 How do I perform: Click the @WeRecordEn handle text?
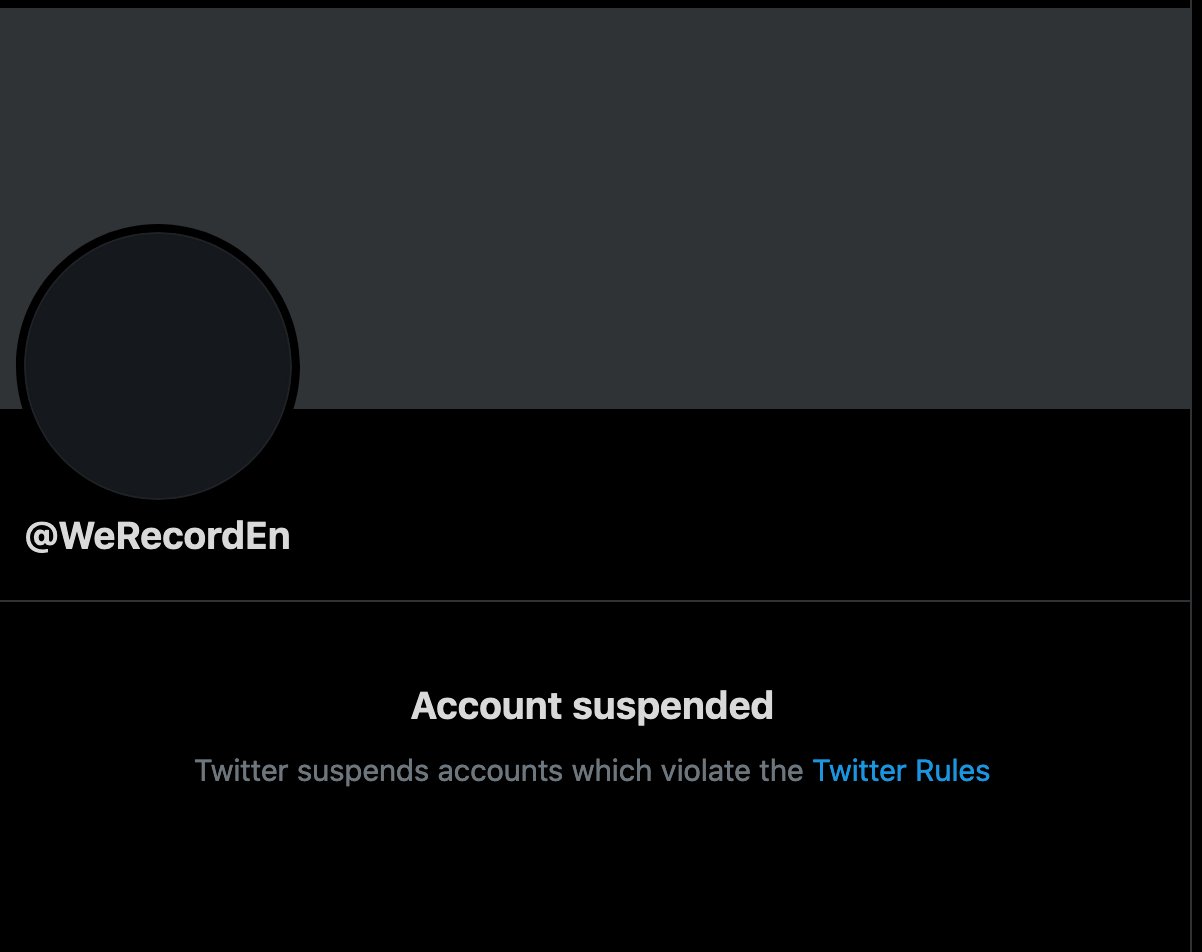[x=158, y=537]
